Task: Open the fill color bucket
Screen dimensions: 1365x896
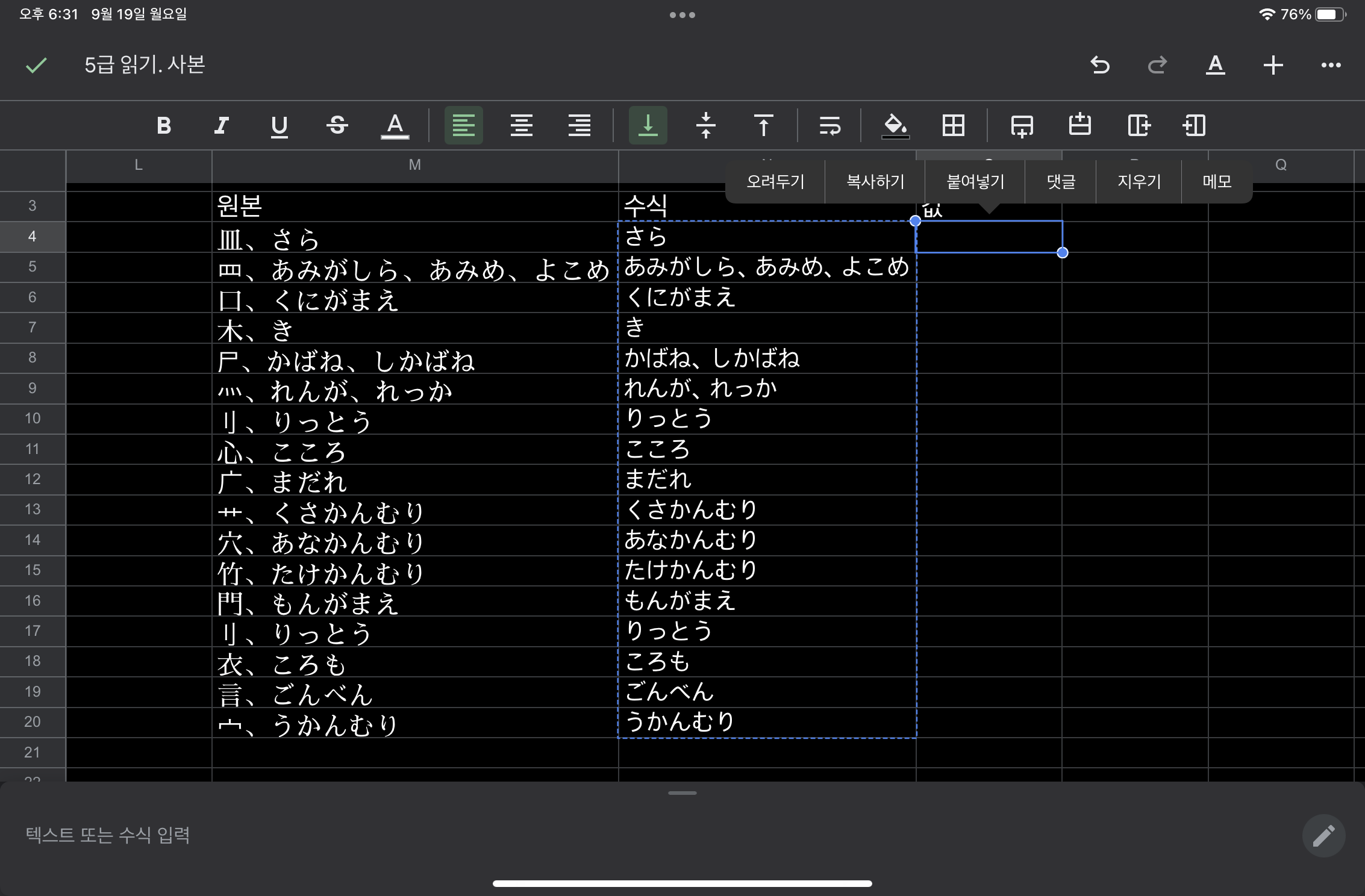Action: click(895, 126)
